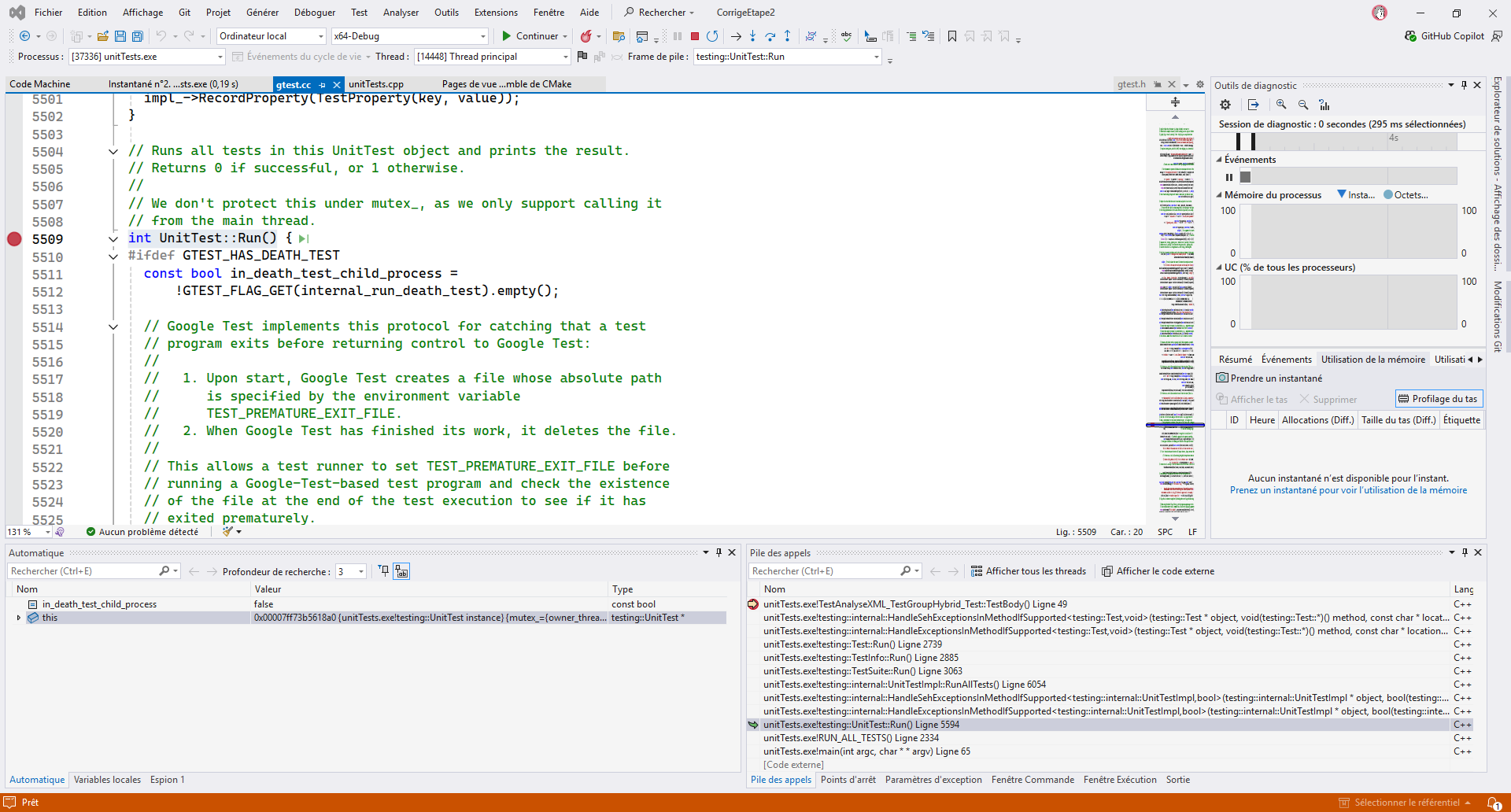This screenshot has width=1511, height=812.
Task: Click the split editor icon above the scrollbar
Action: coord(1175,102)
